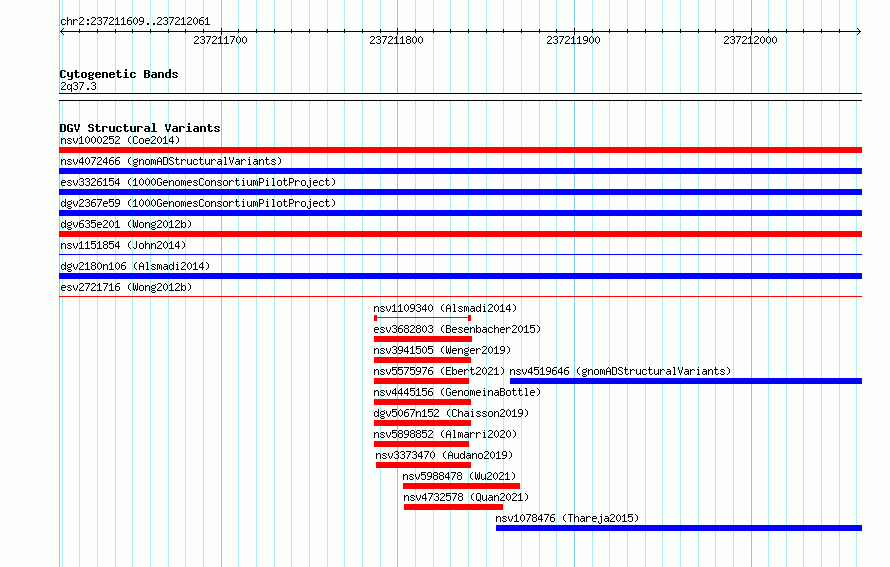
Task: Click ruler position 237211900
Action: pyautogui.click(x=573, y=40)
